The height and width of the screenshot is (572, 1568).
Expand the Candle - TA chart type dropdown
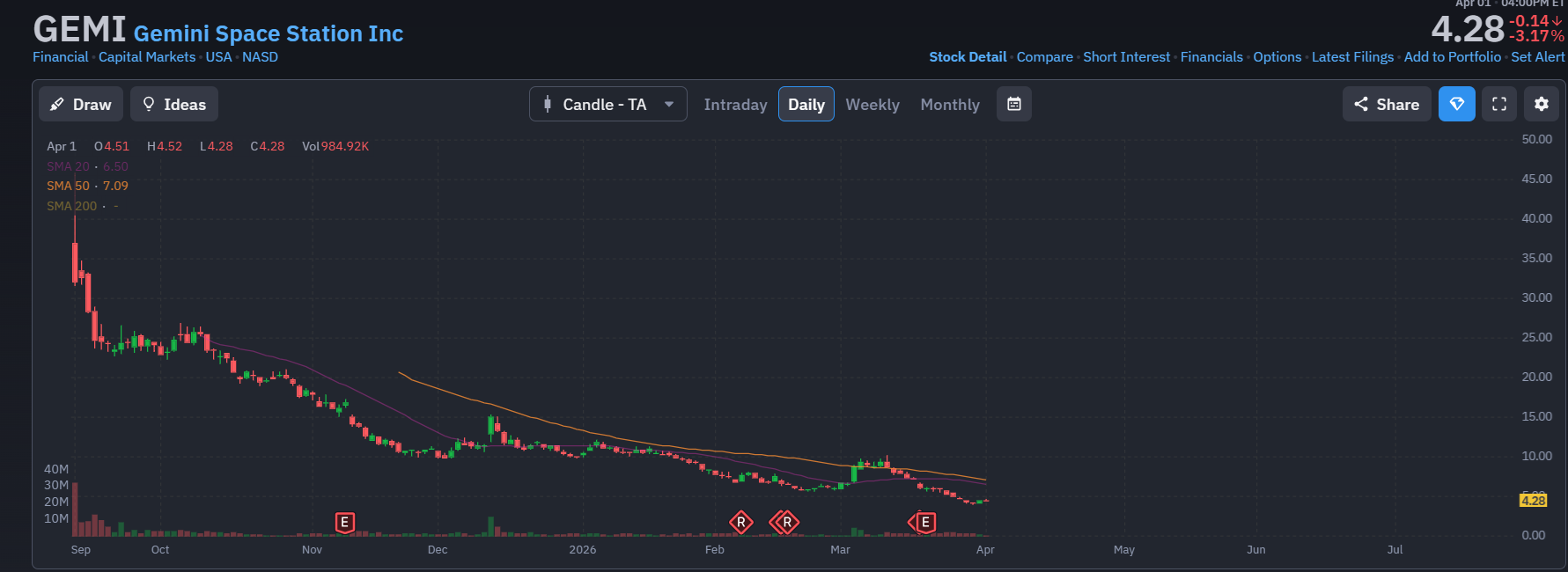point(608,105)
